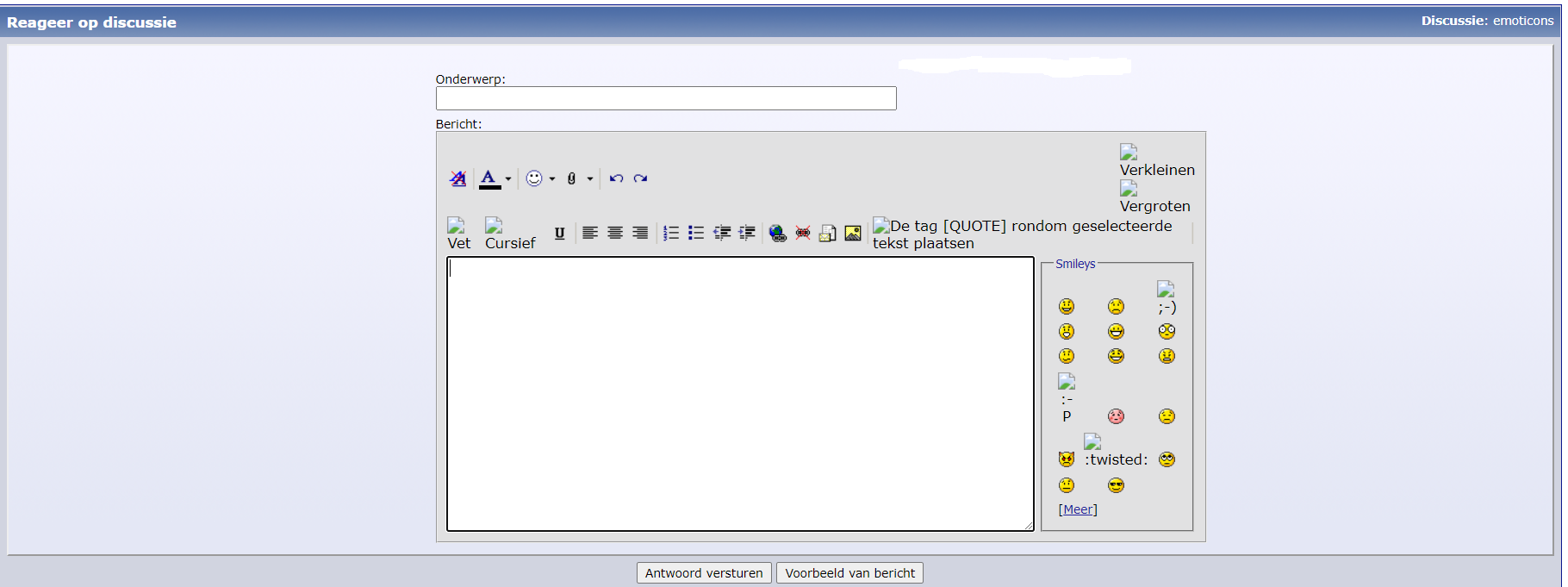The height and width of the screenshot is (587, 1568).
Task: Click the underline formatting button
Action: coord(559,233)
